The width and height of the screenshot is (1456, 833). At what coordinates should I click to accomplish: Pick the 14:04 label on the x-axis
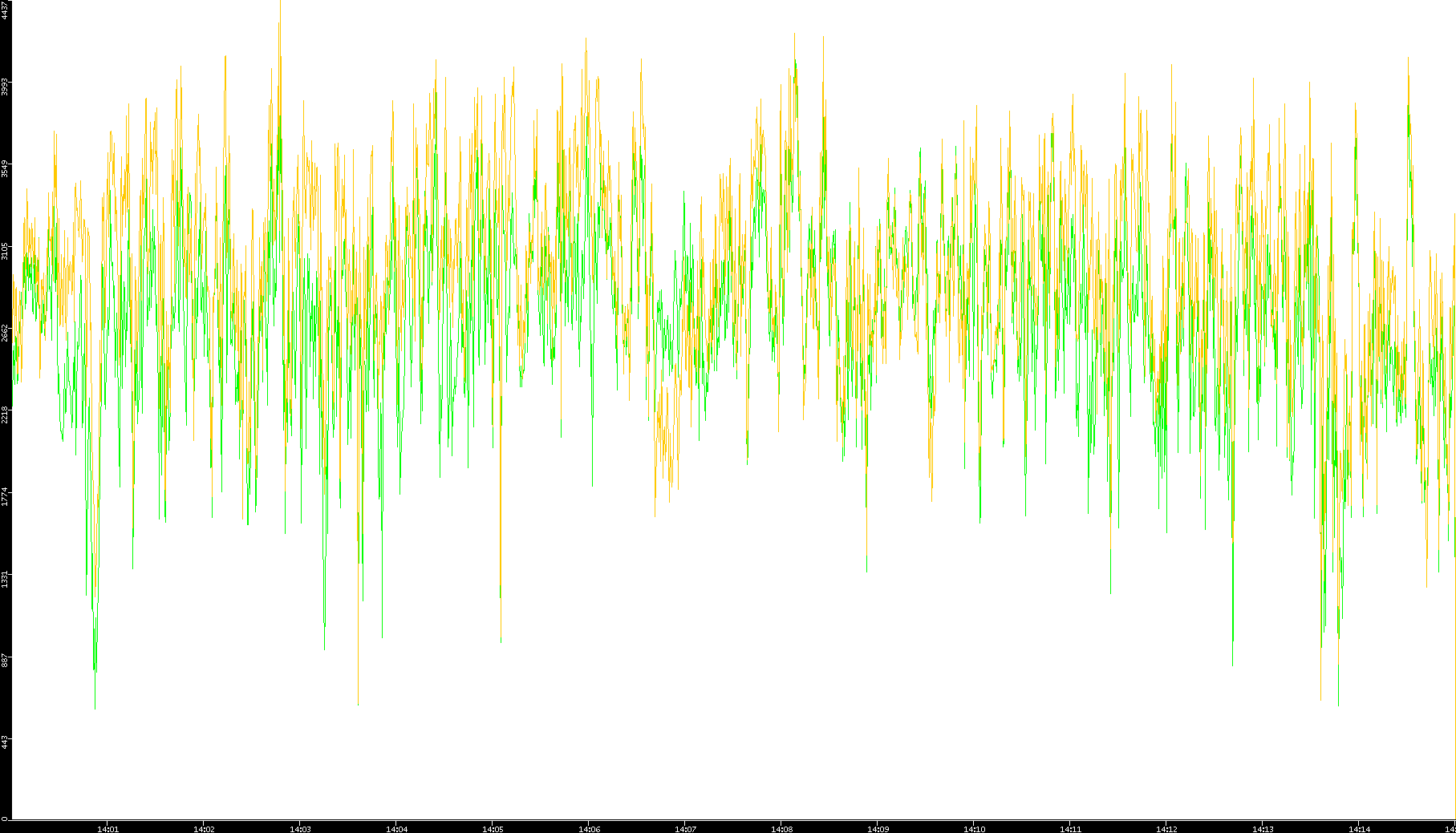396,829
